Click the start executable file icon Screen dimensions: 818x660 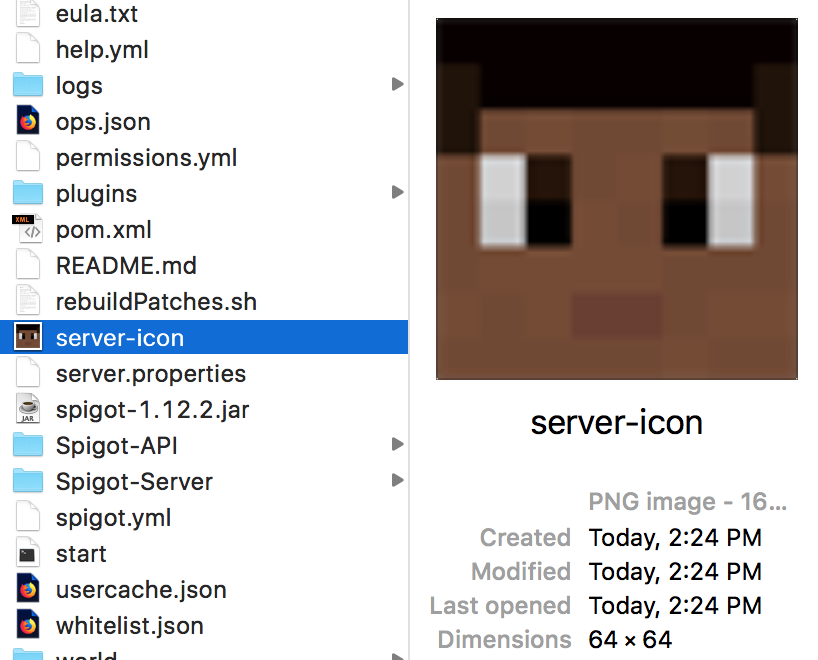click(x=27, y=553)
